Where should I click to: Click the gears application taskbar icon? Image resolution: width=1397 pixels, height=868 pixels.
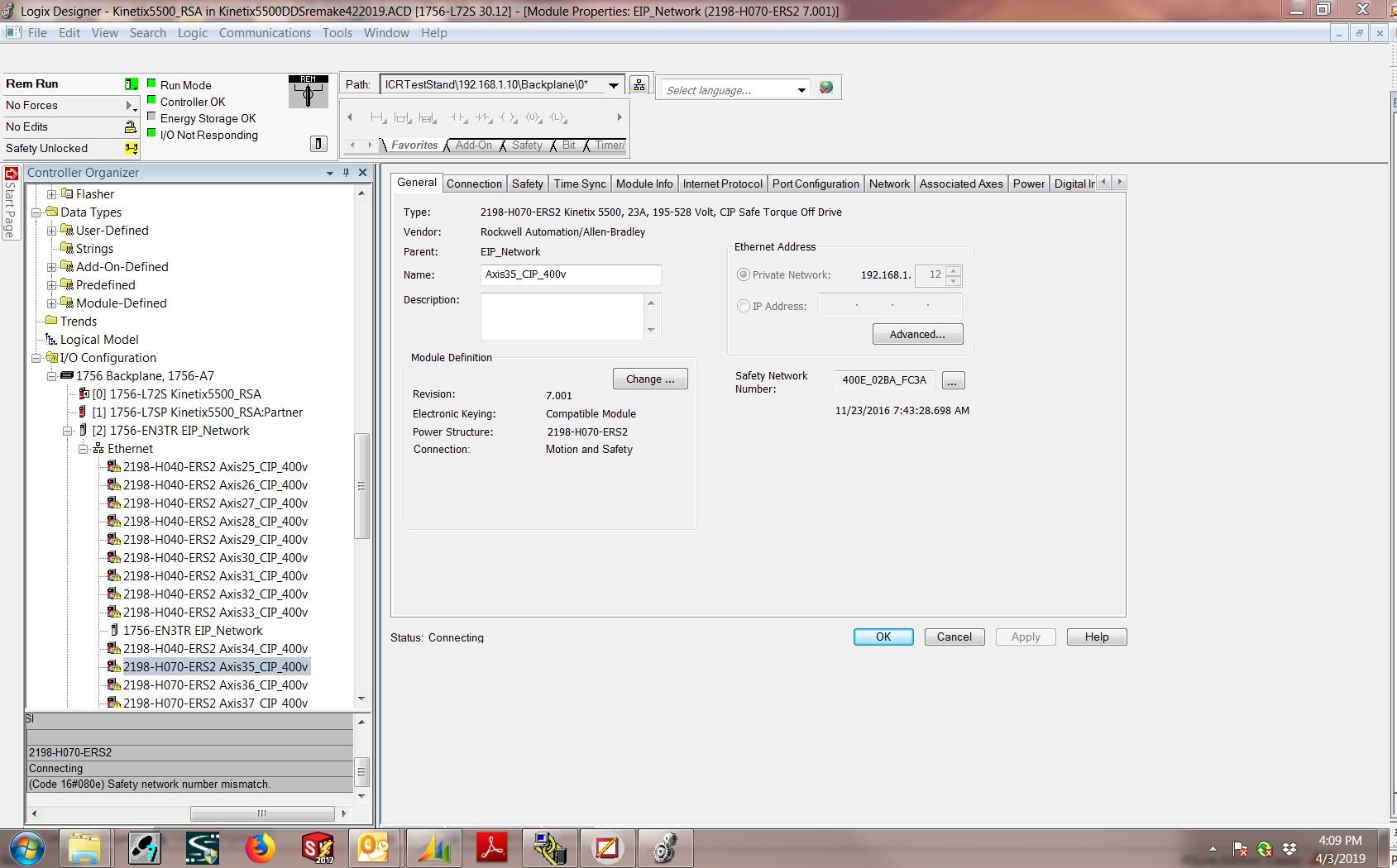click(666, 848)
